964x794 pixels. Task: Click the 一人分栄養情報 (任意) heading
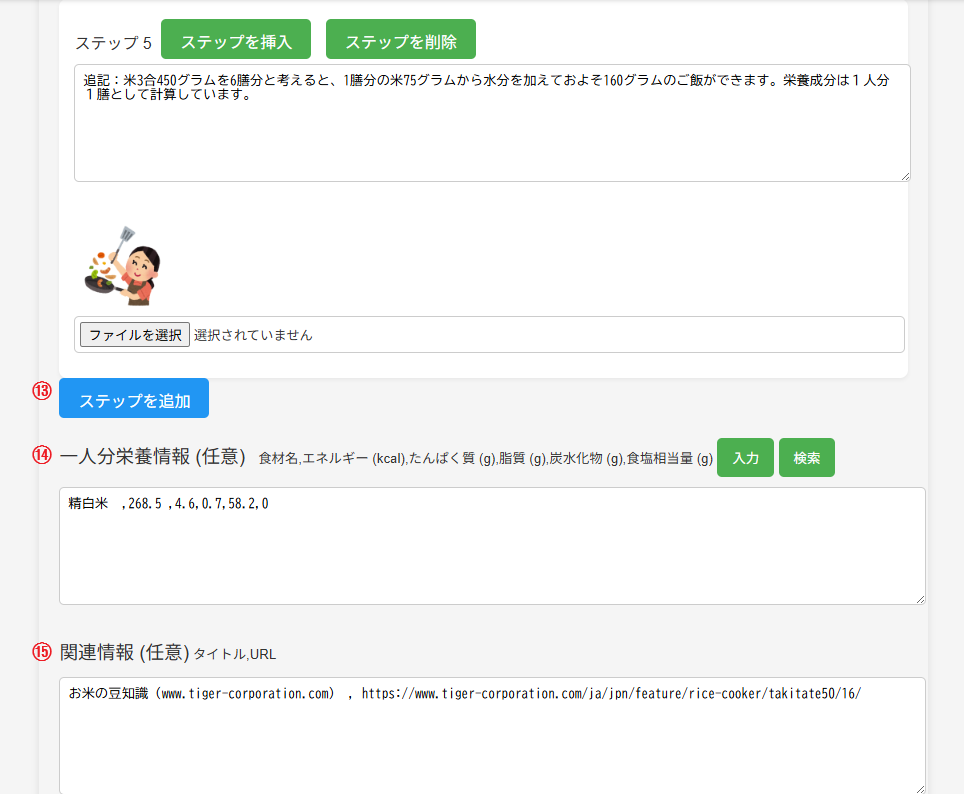[153, 457]
